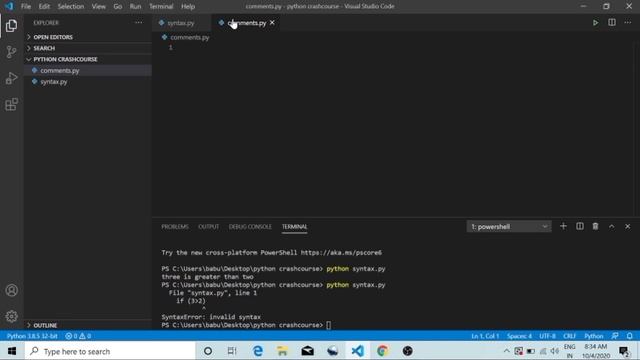This screenshot has height=360, width=640.
Task: Close the terminal panel
Action: tap(628, 226)
